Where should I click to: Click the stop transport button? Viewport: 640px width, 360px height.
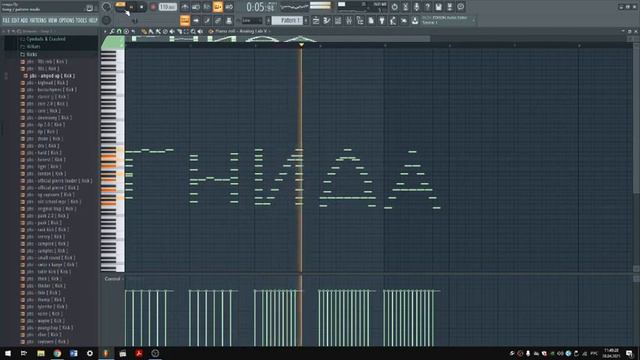tap(142, 7)
